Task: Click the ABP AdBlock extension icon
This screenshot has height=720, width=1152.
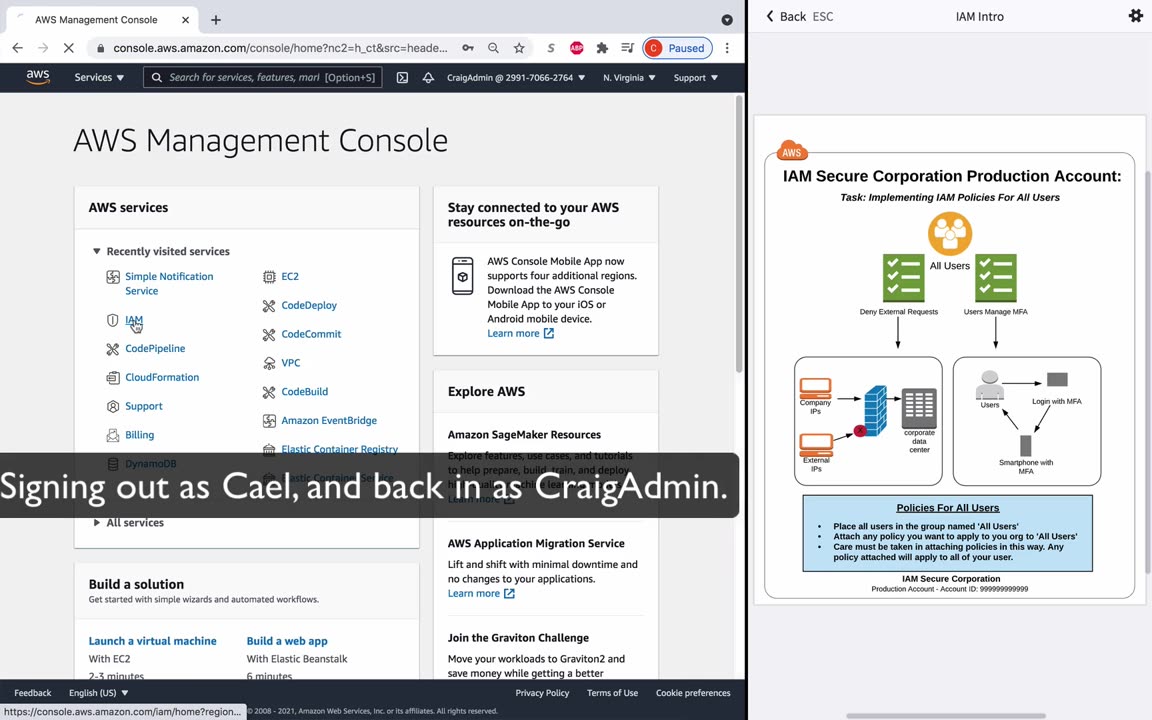Action: coord(577,48)
